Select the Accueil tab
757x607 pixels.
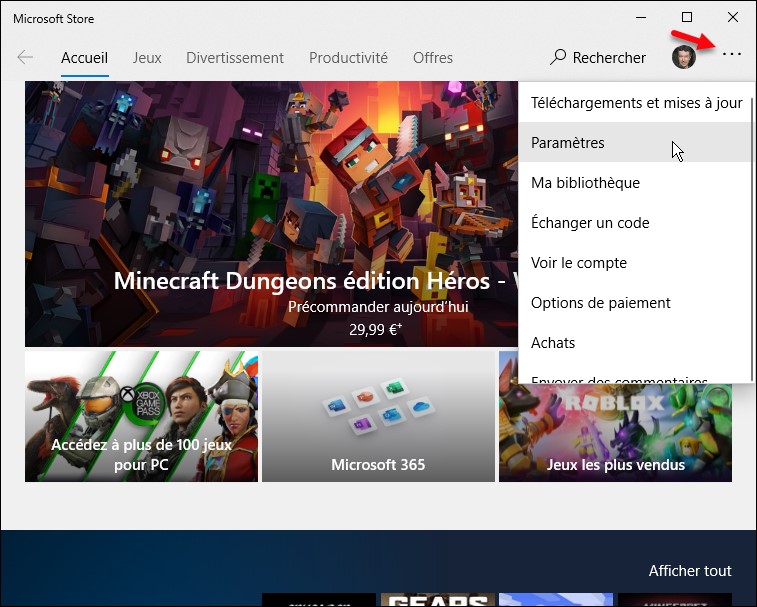point(84,58)
